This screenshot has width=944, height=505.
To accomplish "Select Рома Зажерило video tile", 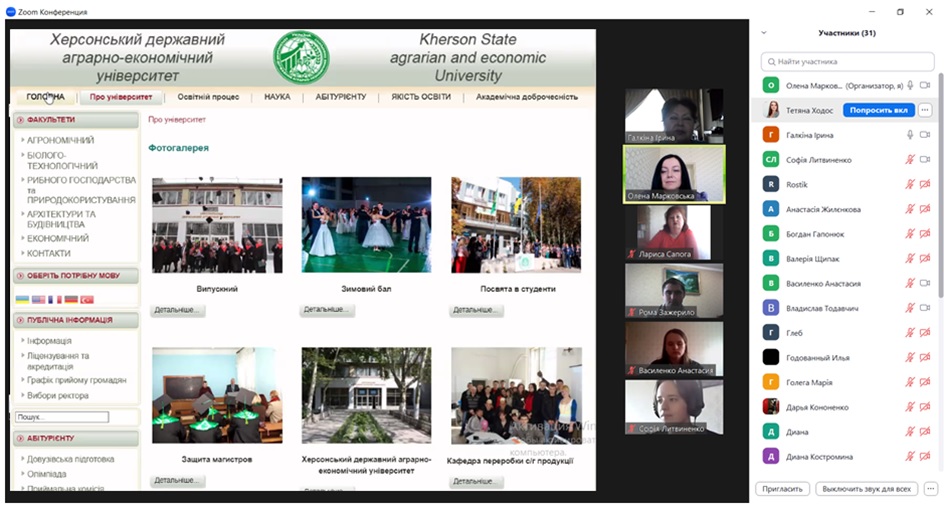I will click(674, 291).
